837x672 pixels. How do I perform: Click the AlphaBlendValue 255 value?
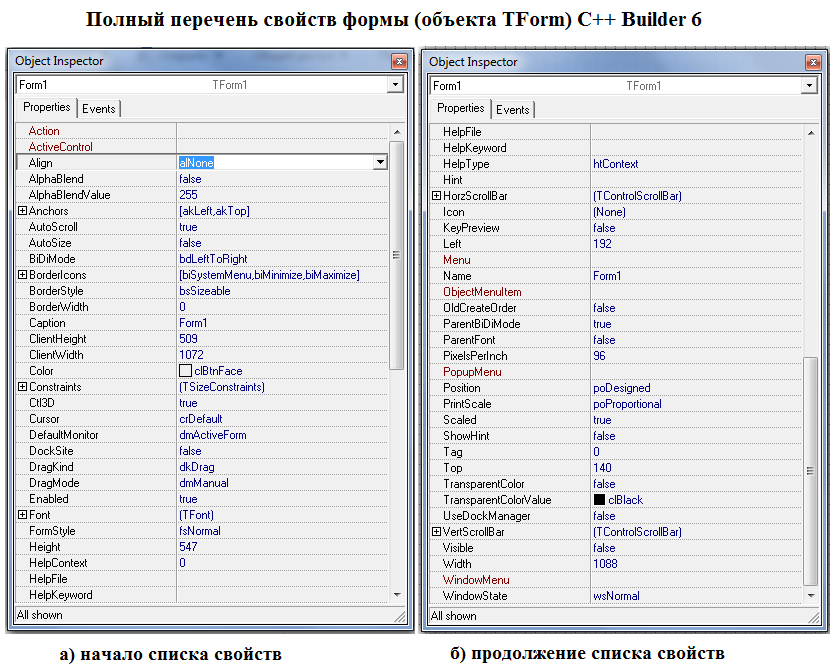pyautogui.click(x=188, y=195)
